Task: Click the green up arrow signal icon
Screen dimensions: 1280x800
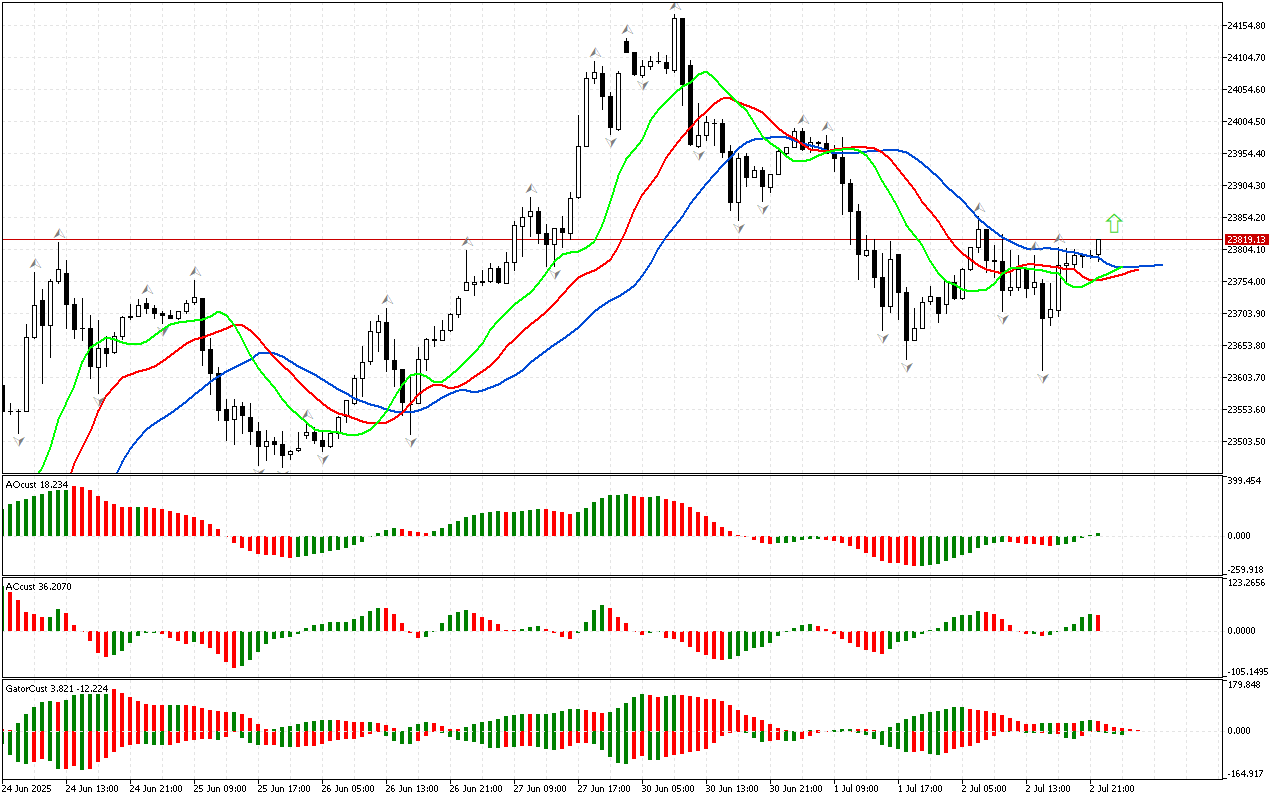Action: click(x=1114, y=223)
